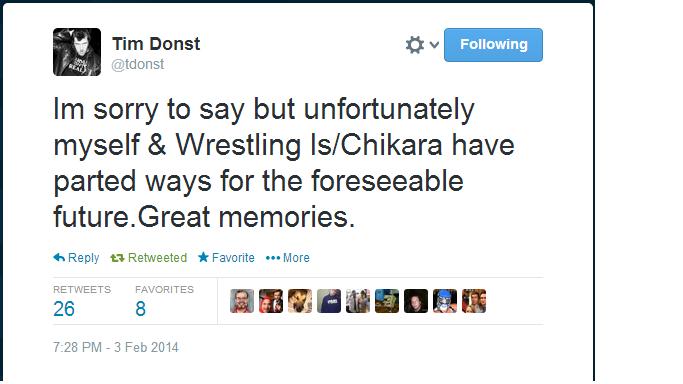This screenshot has width=683, height=384.
Task: Expand the dropdown arrow beside the gear
Action: 434,44
